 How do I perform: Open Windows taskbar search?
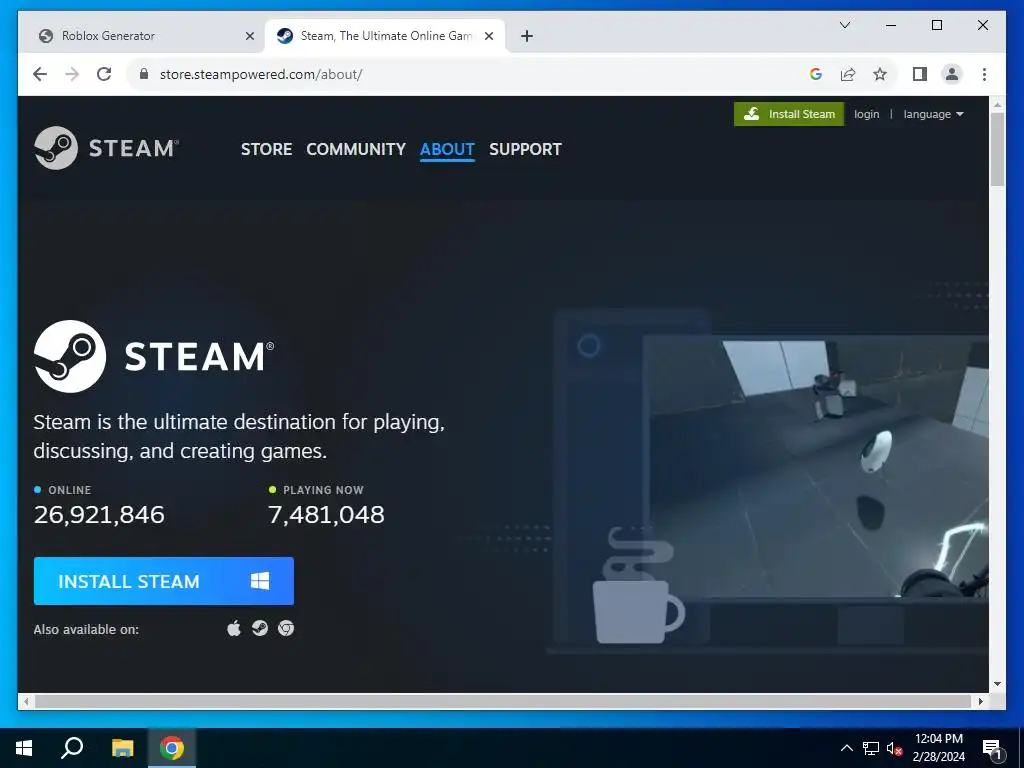pos(72,748)
